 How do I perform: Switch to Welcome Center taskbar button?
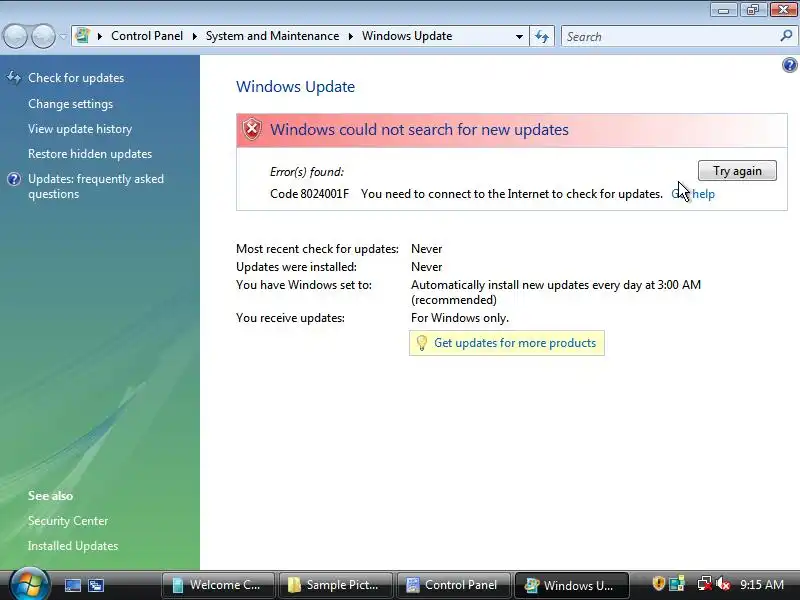click(x=218, y=585)
